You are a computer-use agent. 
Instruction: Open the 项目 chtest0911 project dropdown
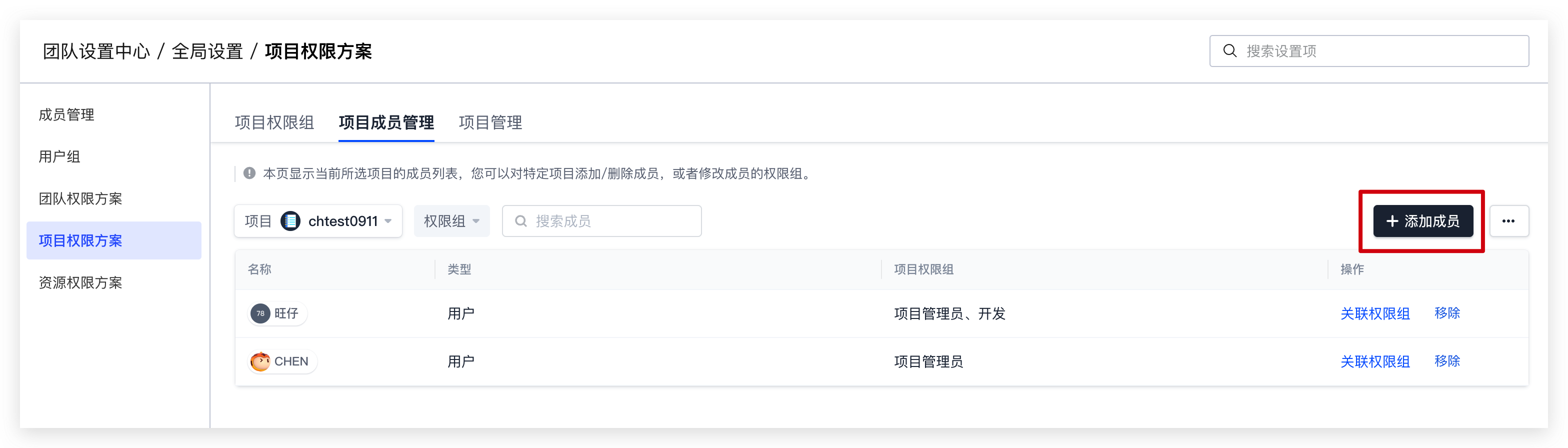318,221
